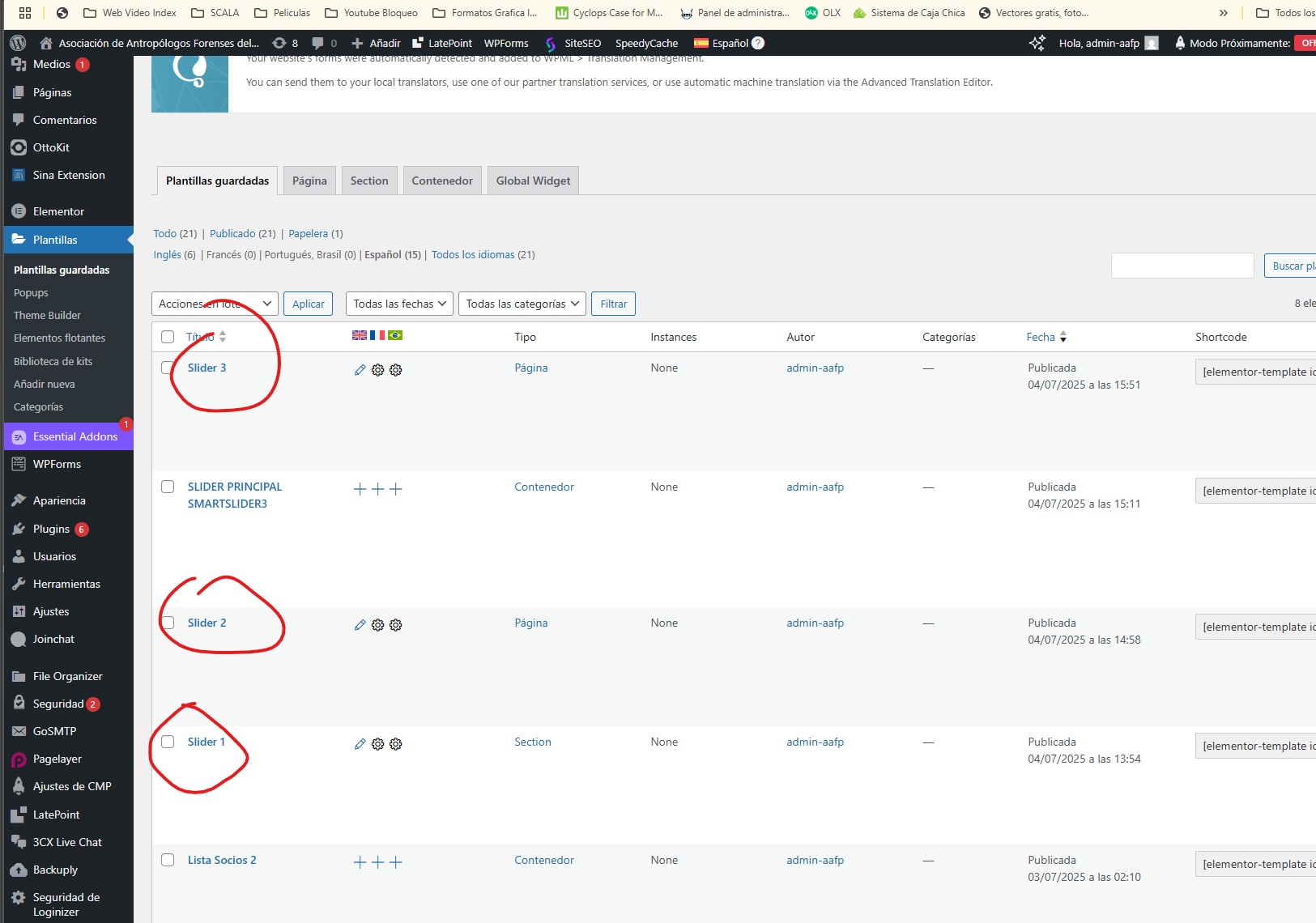Sort the table by Título column
The width and height of the screenshot is (1316, 923).
(x=206, y=337)
